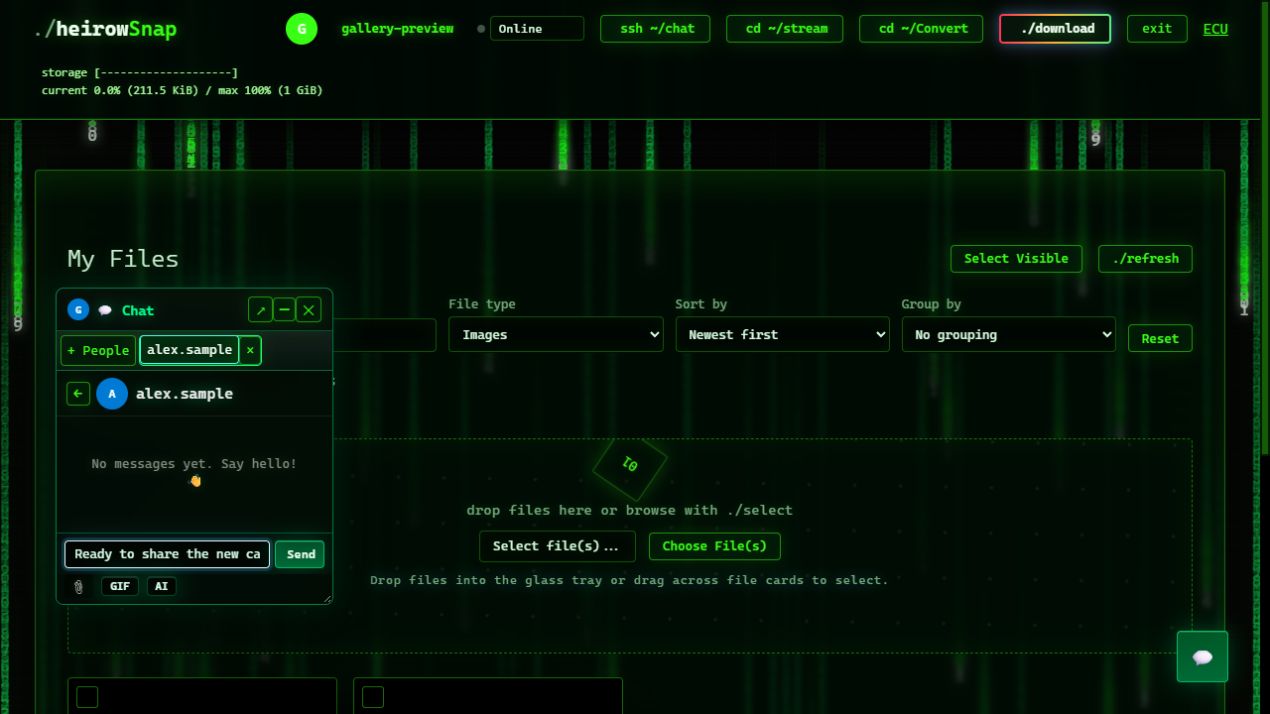Click the small blue G avatar in chat header
1270x714 pixels.
coord(78,310)
